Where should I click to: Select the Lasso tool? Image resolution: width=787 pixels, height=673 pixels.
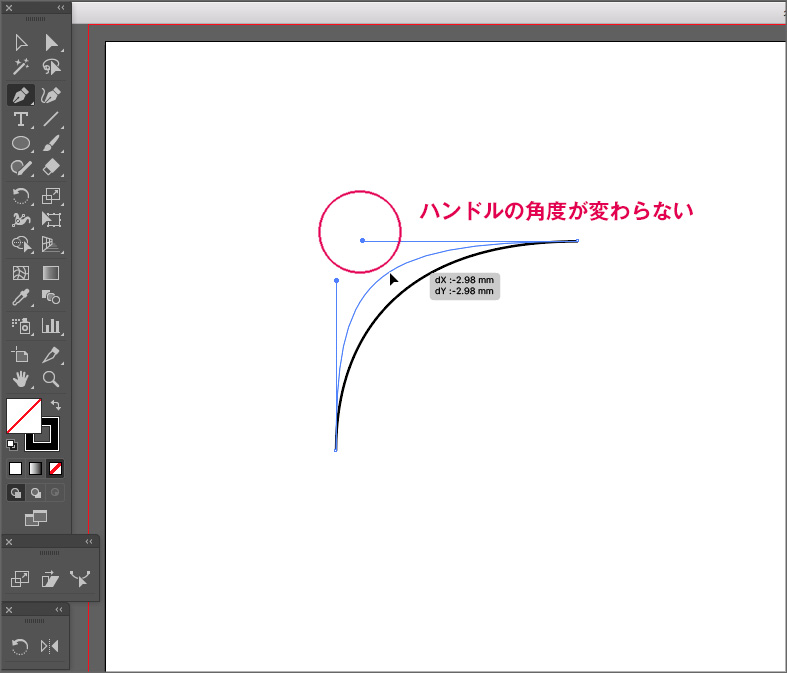tap(51, 67)
